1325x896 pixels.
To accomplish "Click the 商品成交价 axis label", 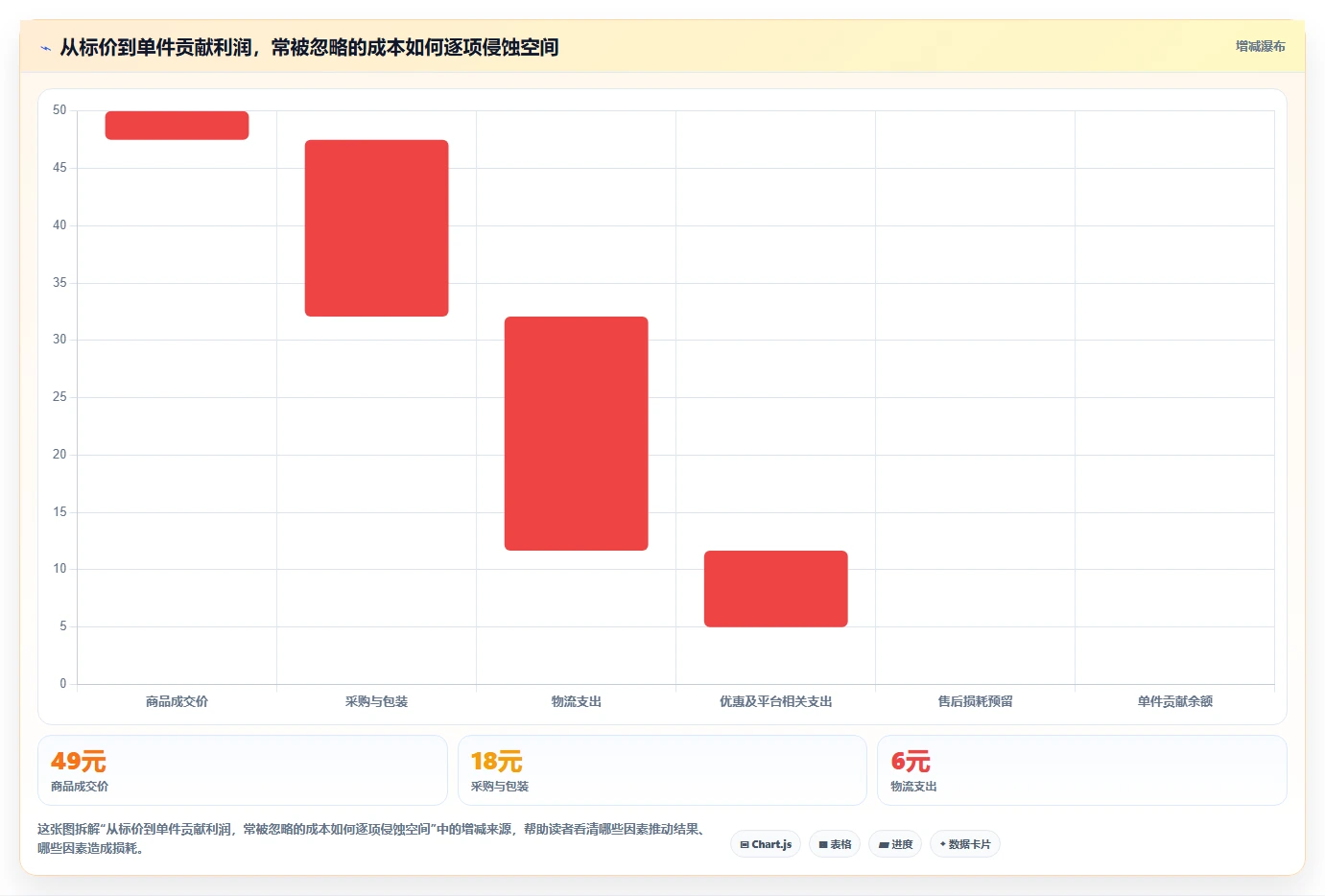I will 177,701.
